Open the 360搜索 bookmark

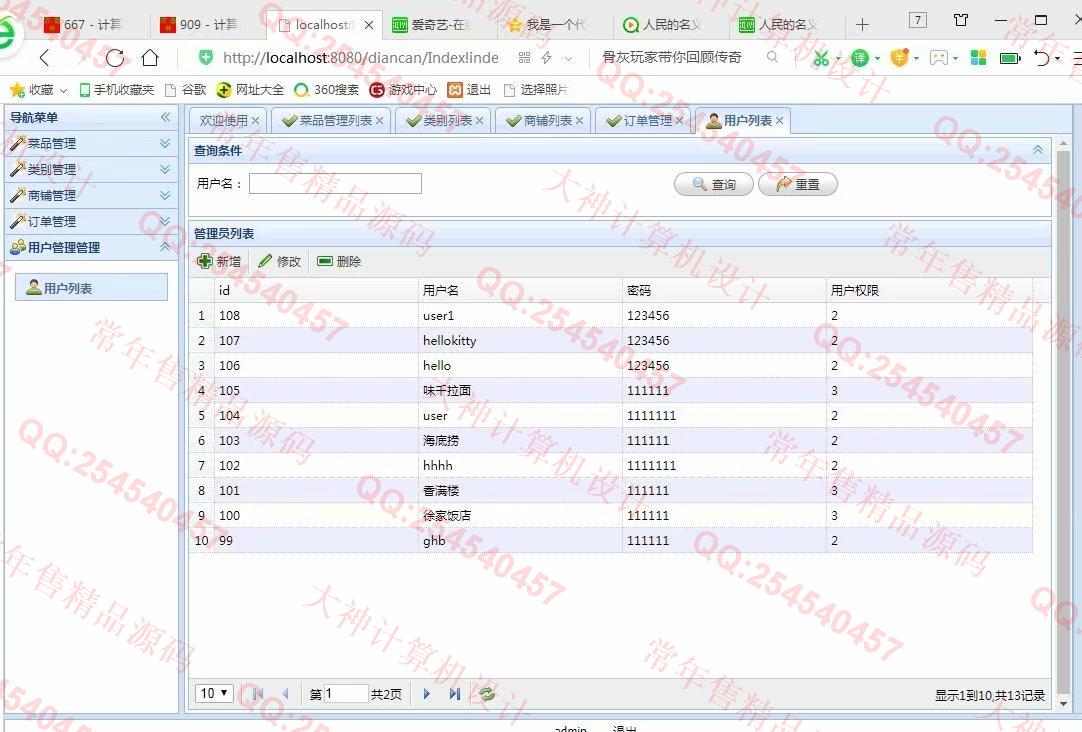coord(326,90)
